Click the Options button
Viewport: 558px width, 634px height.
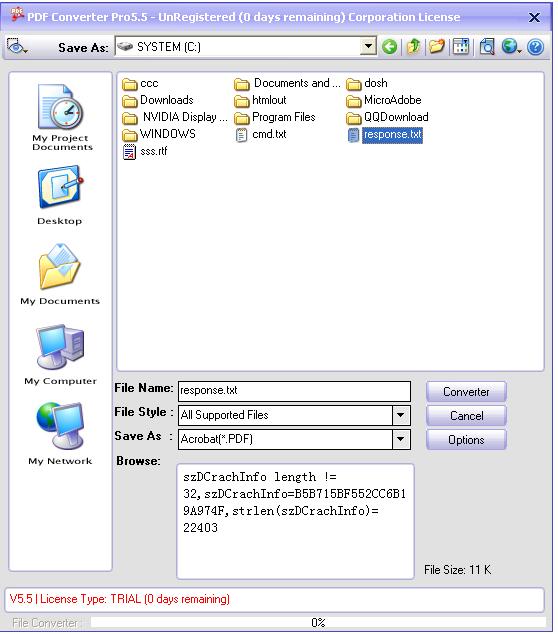(x=466, y=440)
